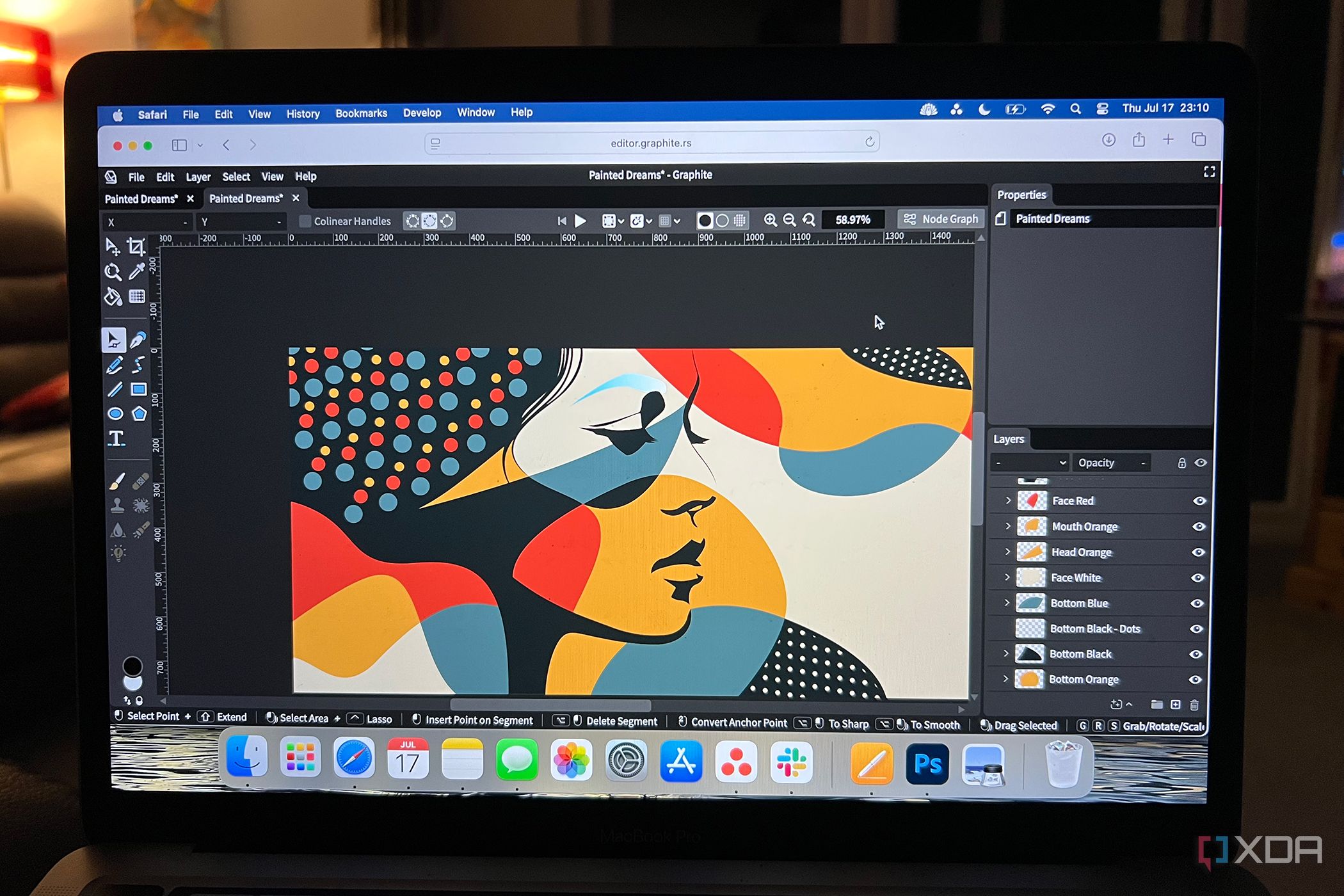
Task: Toggle visibility of Bottom Blue layer
Action: 1197,604
